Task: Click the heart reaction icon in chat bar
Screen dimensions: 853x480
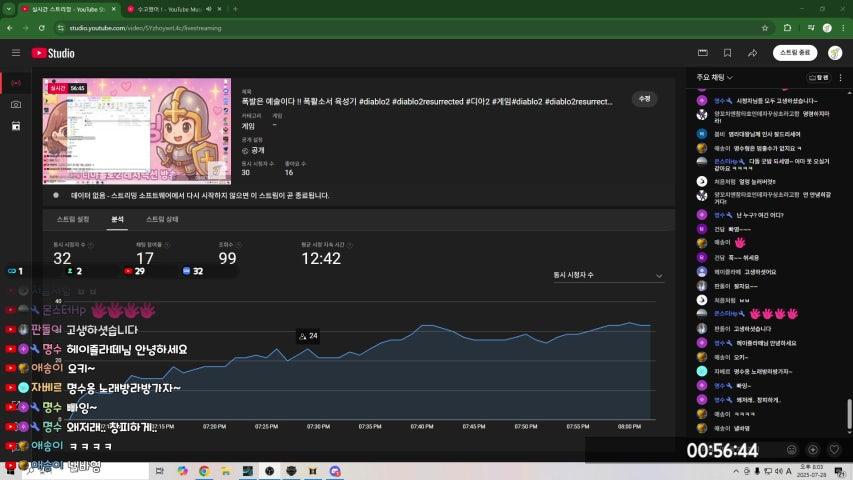Action: [834, 450]
